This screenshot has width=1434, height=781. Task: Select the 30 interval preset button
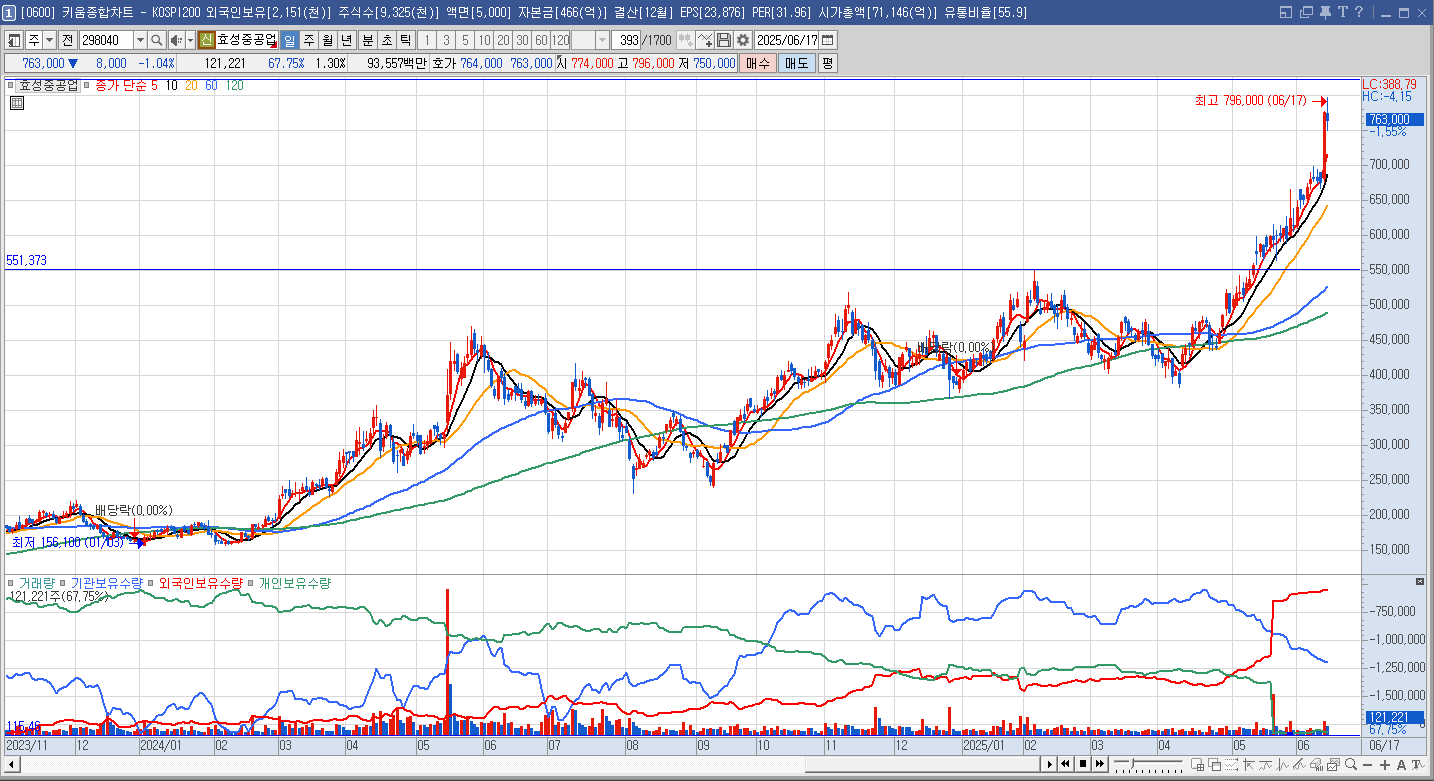pos(522,40)
